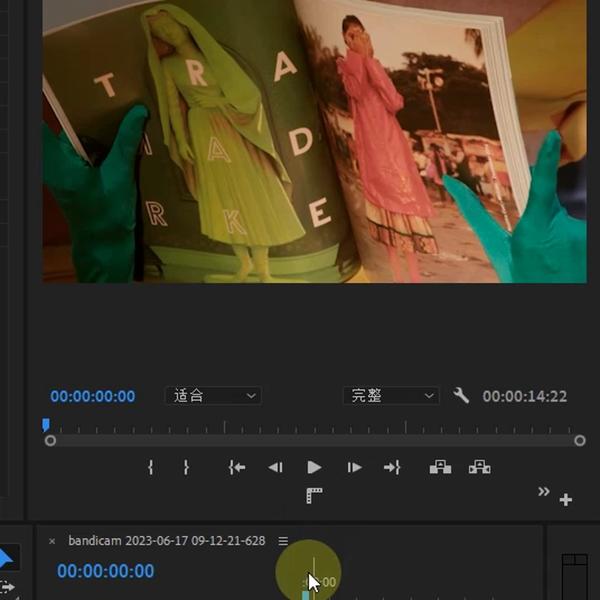Click the program monitor timecode 00:00:00:00

pos(93,396)
